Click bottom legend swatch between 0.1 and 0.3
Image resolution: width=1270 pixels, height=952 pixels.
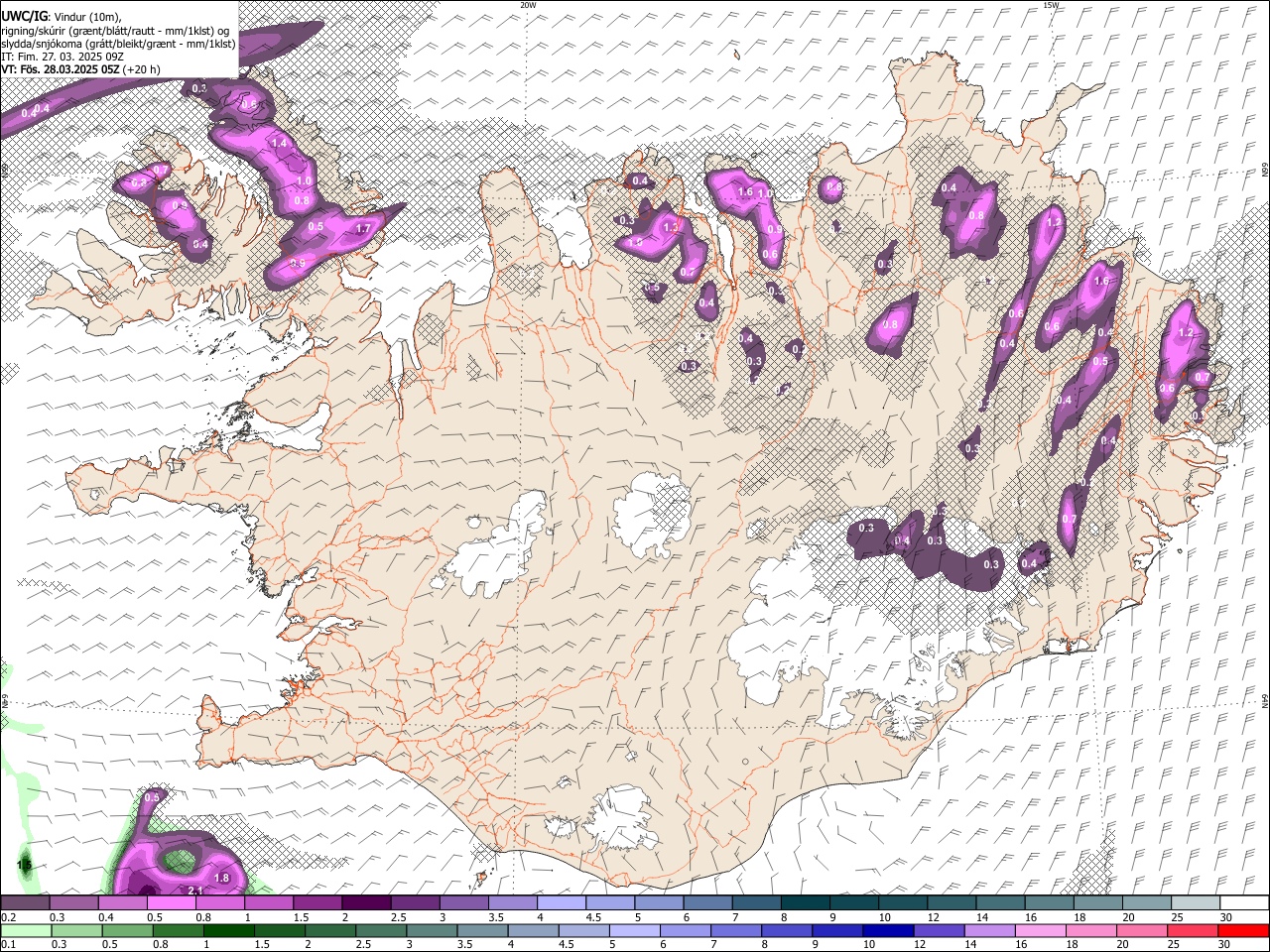pos(26,930)
